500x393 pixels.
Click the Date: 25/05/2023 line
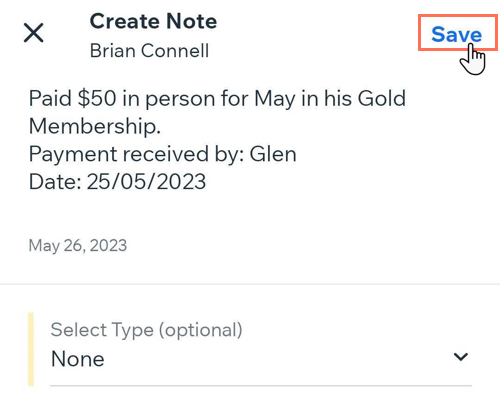tap(117, 182)
